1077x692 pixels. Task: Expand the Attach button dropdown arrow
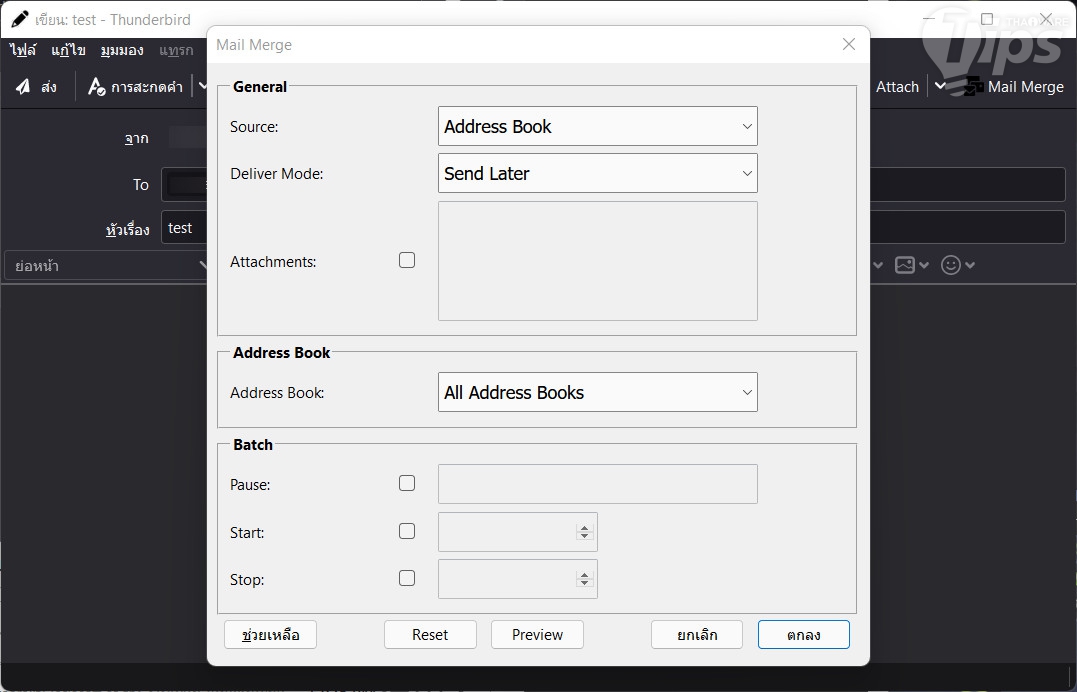[x=940, y=87]
